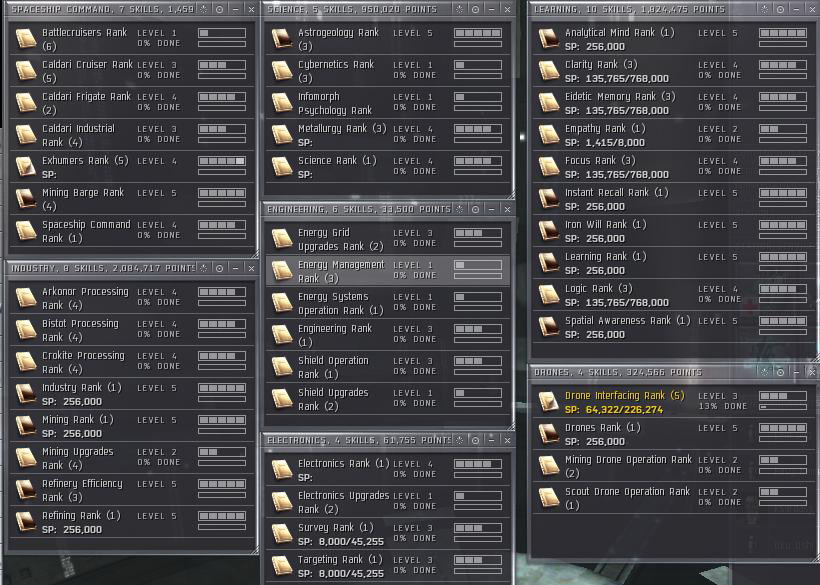The image size is (820, 585).
Task: Click the Empathy skill book icon
Action: (549, 135)
